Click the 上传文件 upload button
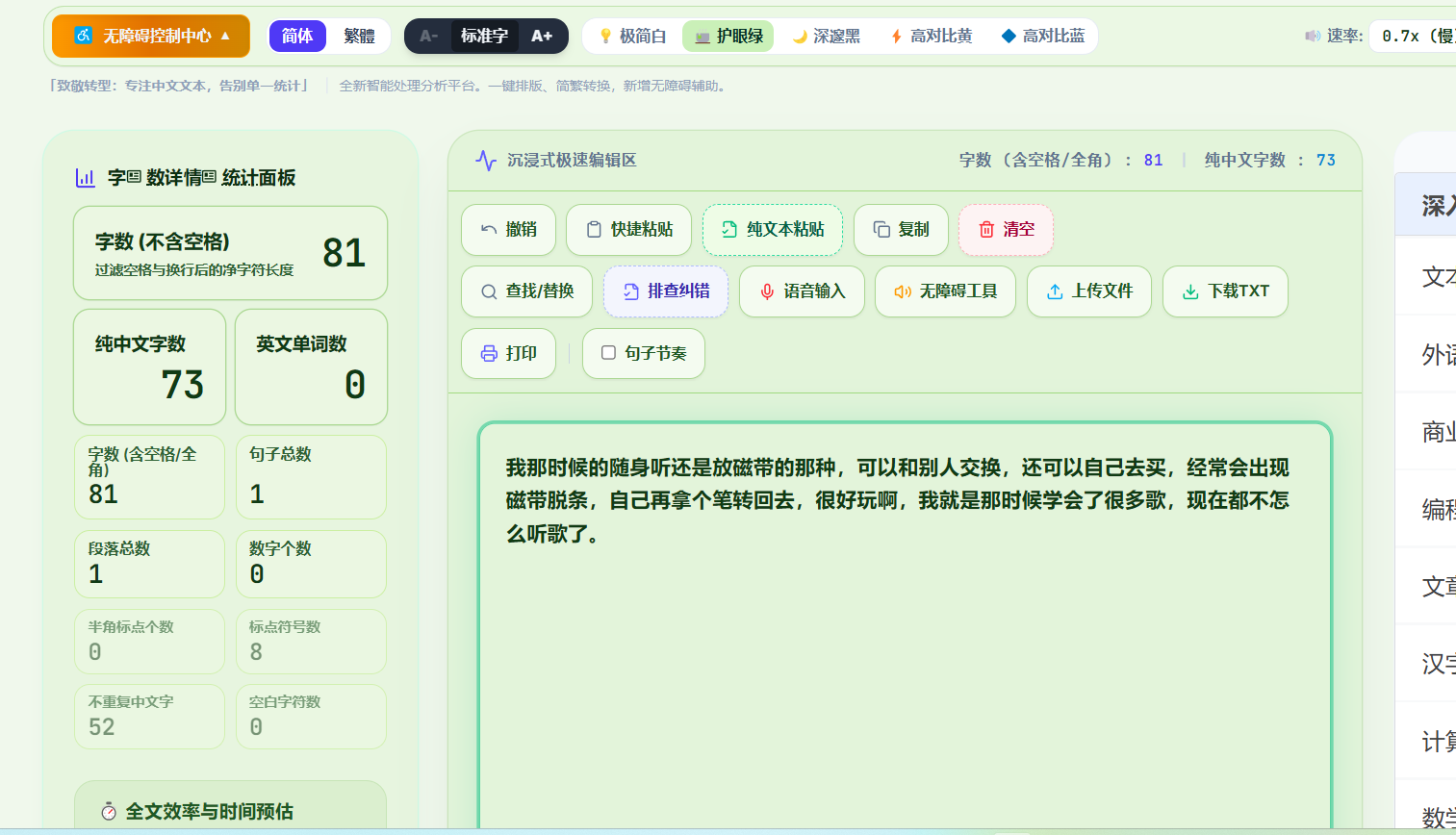 pyautogui.click(x=1089, y=291)
